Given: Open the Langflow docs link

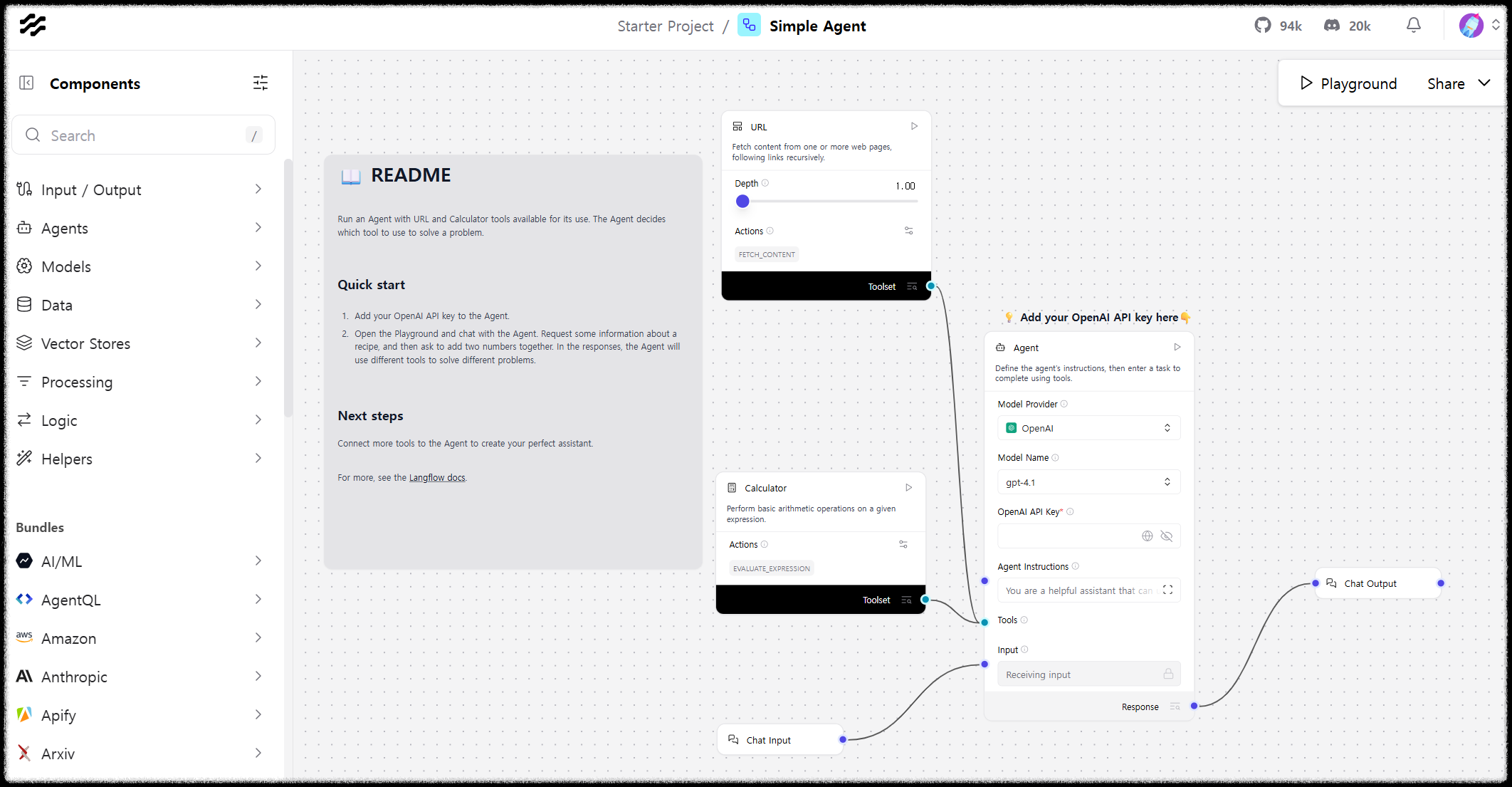Looking at the screenshot, I should tap(437, 478).
